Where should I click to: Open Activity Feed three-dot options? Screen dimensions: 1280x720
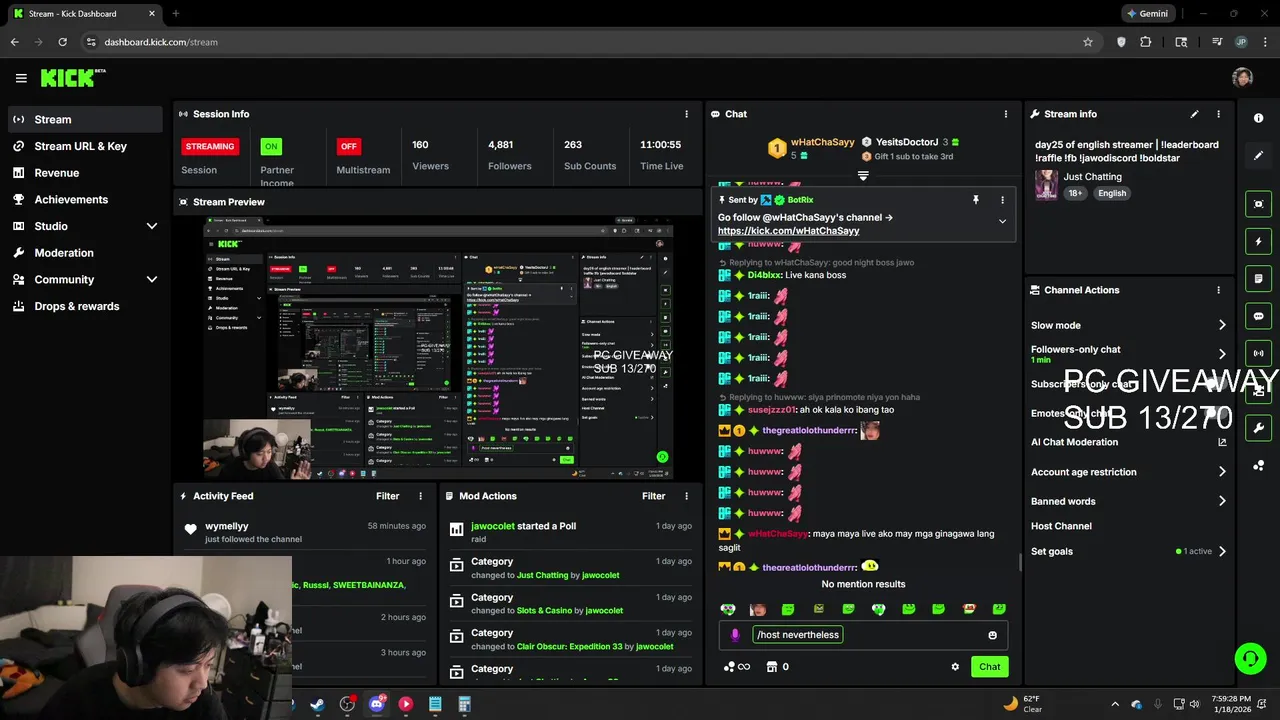[420, 496]
